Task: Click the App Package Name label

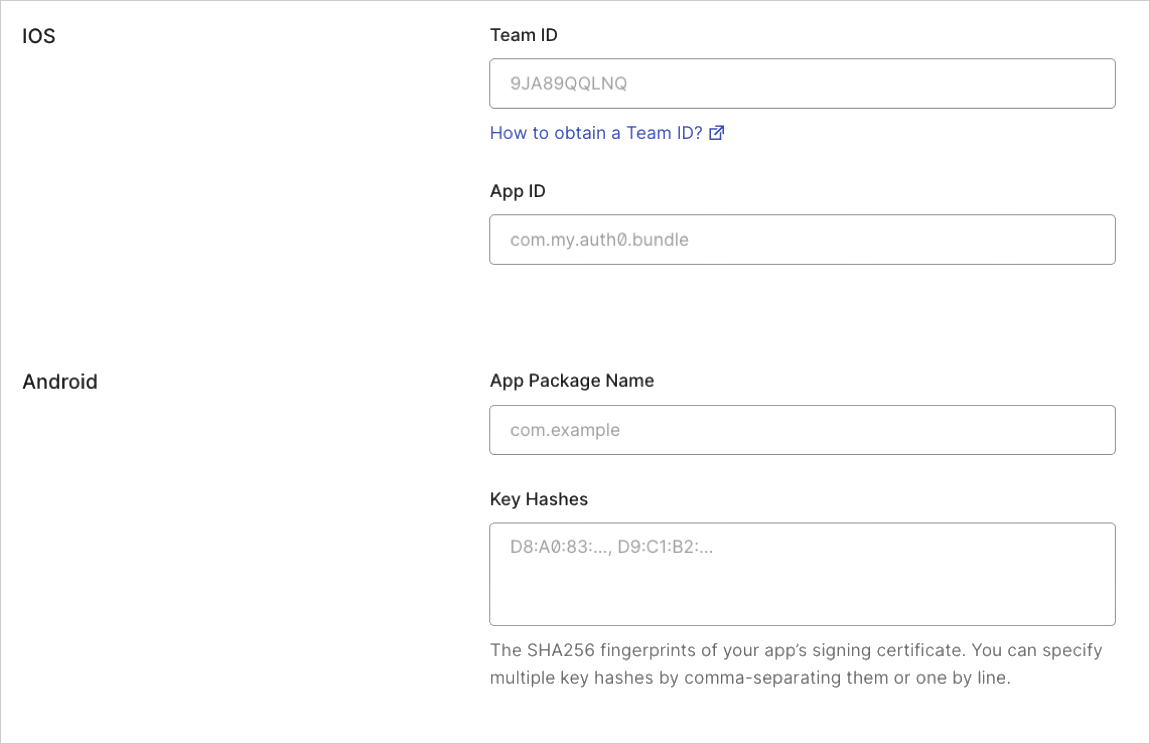Action: tap(571, 380)
